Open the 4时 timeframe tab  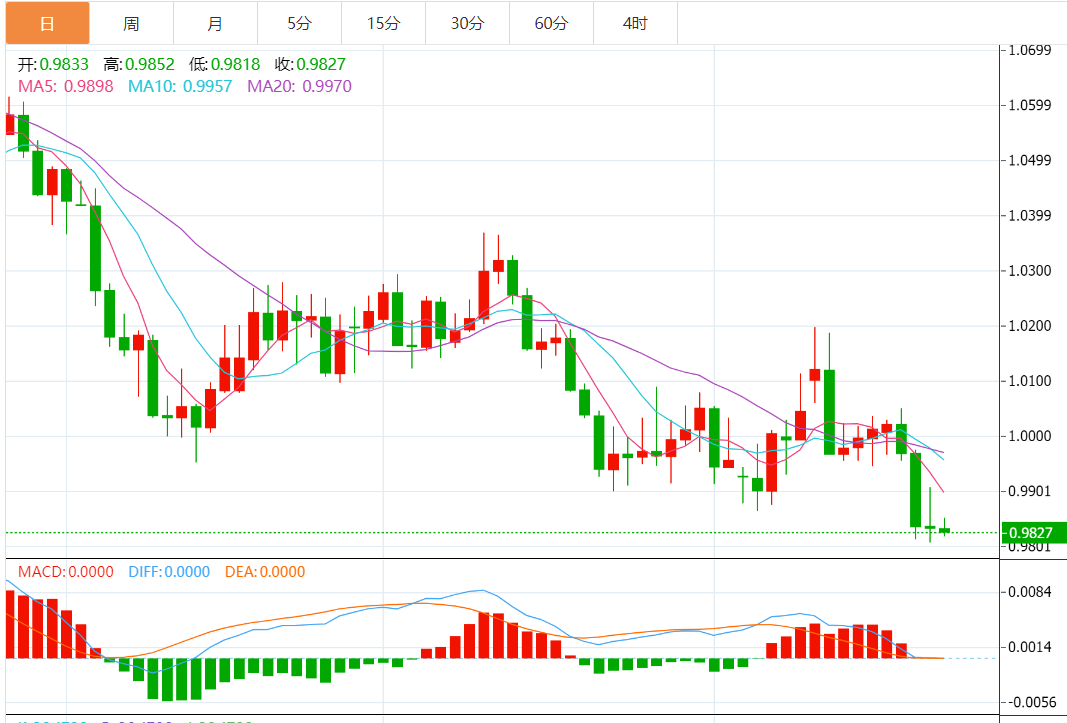(x=635, y=23)
